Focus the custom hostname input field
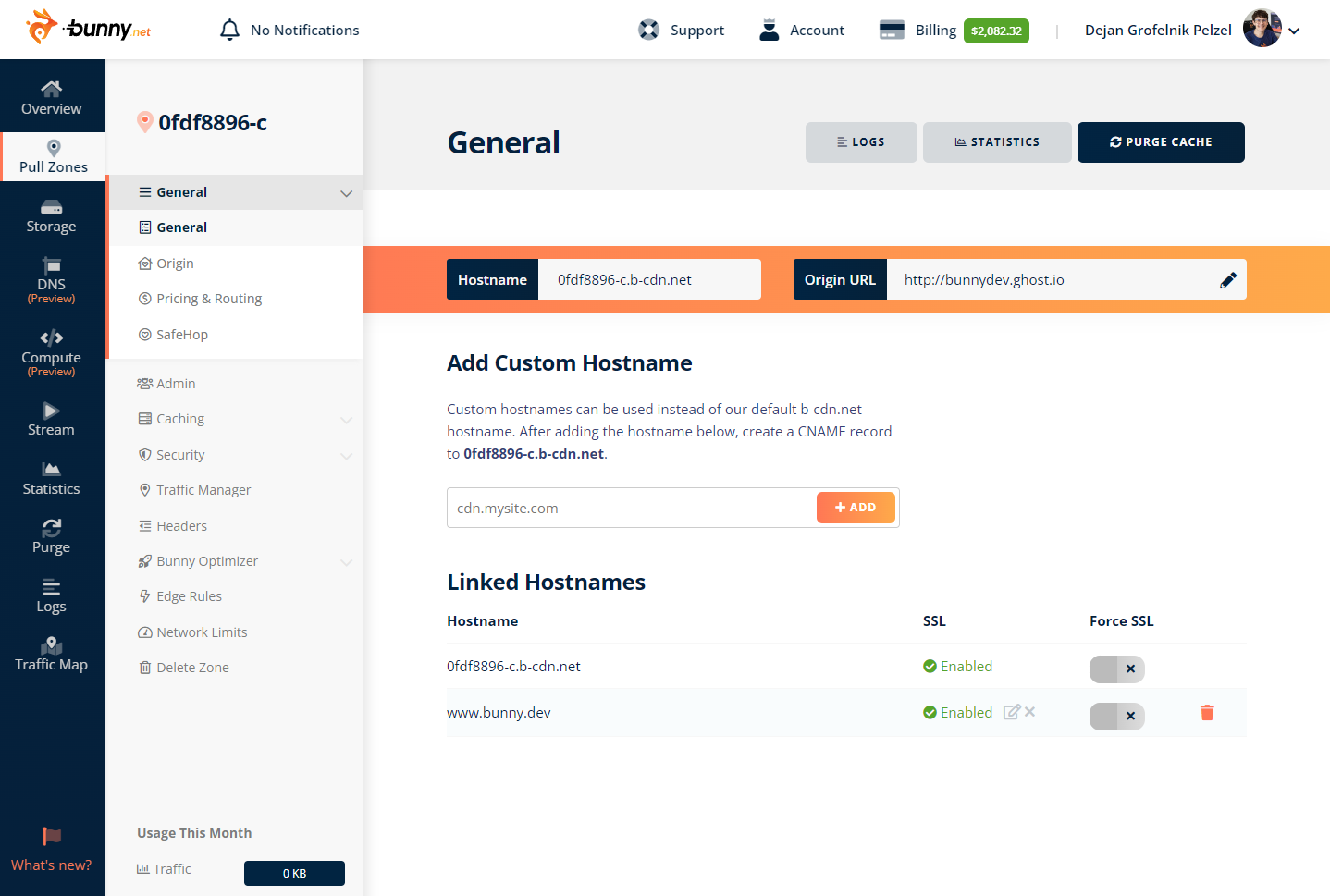Viewport: 1330px width, 896px height. tap(632, 508)
